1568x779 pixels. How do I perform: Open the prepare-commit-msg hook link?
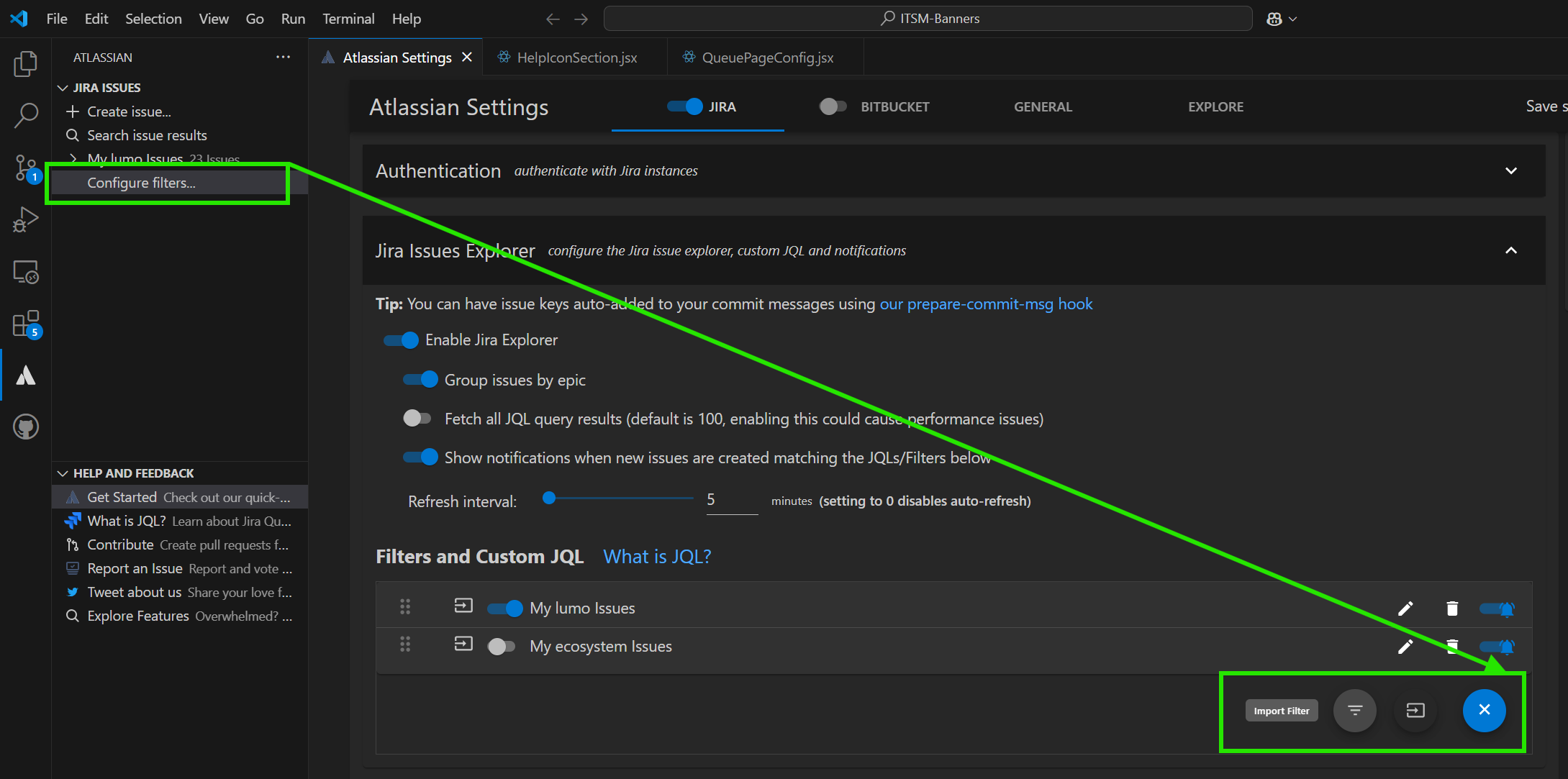[x=986, y=304]
